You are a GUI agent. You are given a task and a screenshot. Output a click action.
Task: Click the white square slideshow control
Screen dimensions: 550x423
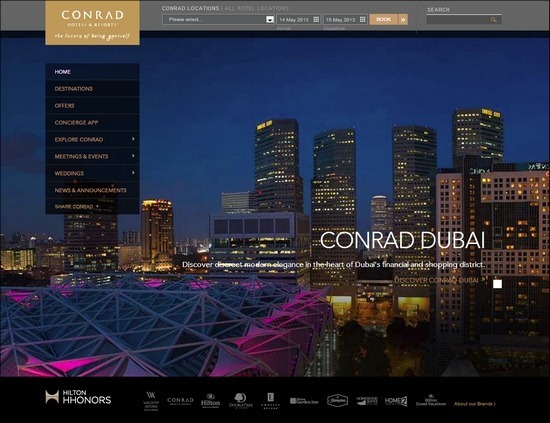click(x=497, y=284)
